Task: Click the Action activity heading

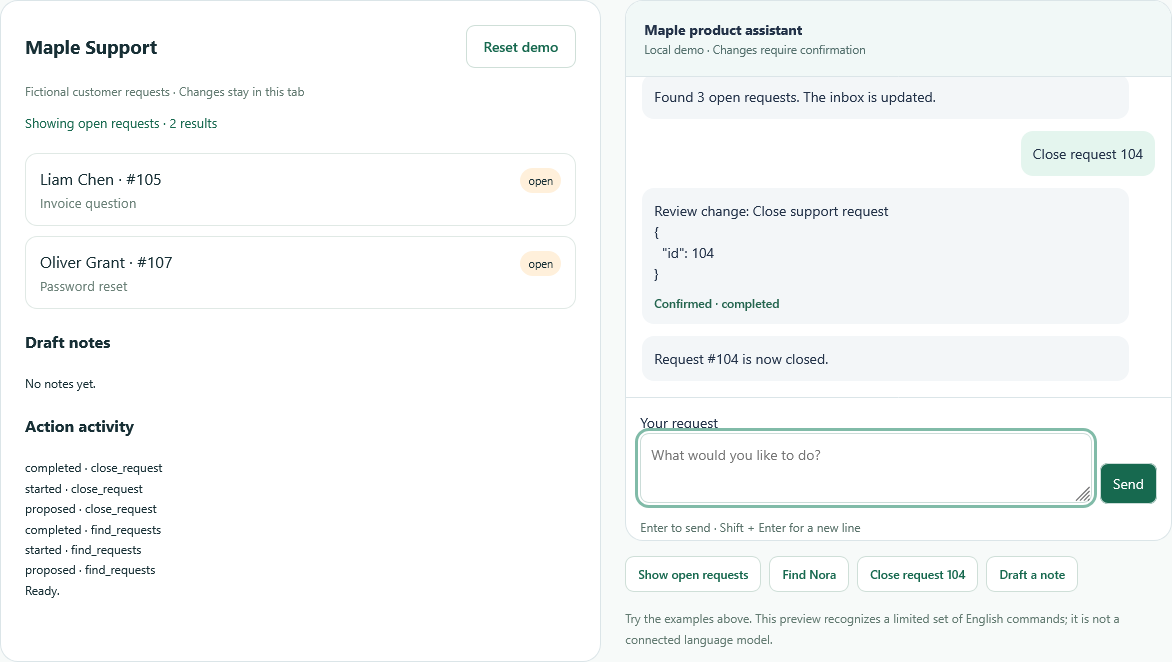Action: click(79, 427)
